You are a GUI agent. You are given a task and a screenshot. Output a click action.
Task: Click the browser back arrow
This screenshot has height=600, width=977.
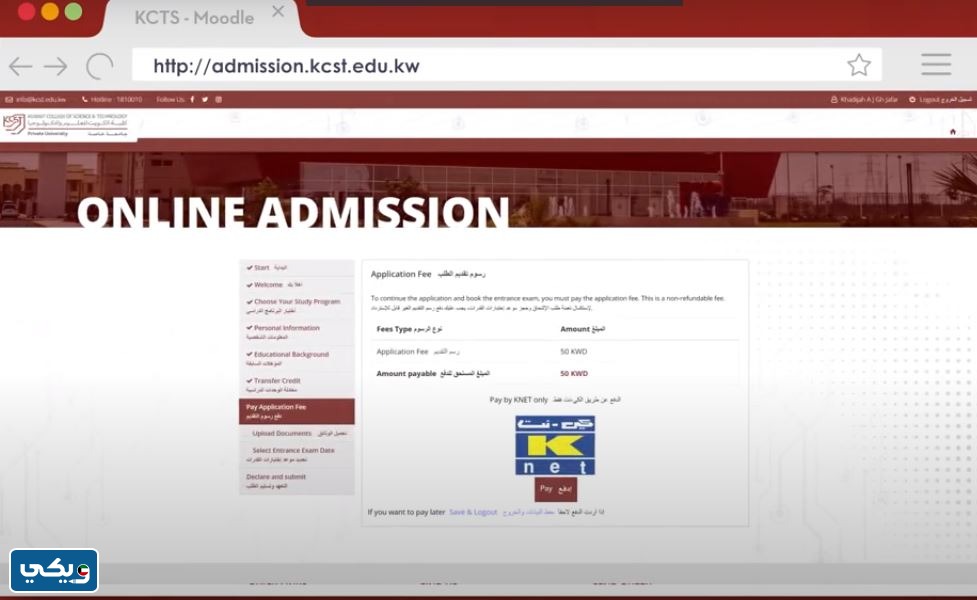click(20, 67)
